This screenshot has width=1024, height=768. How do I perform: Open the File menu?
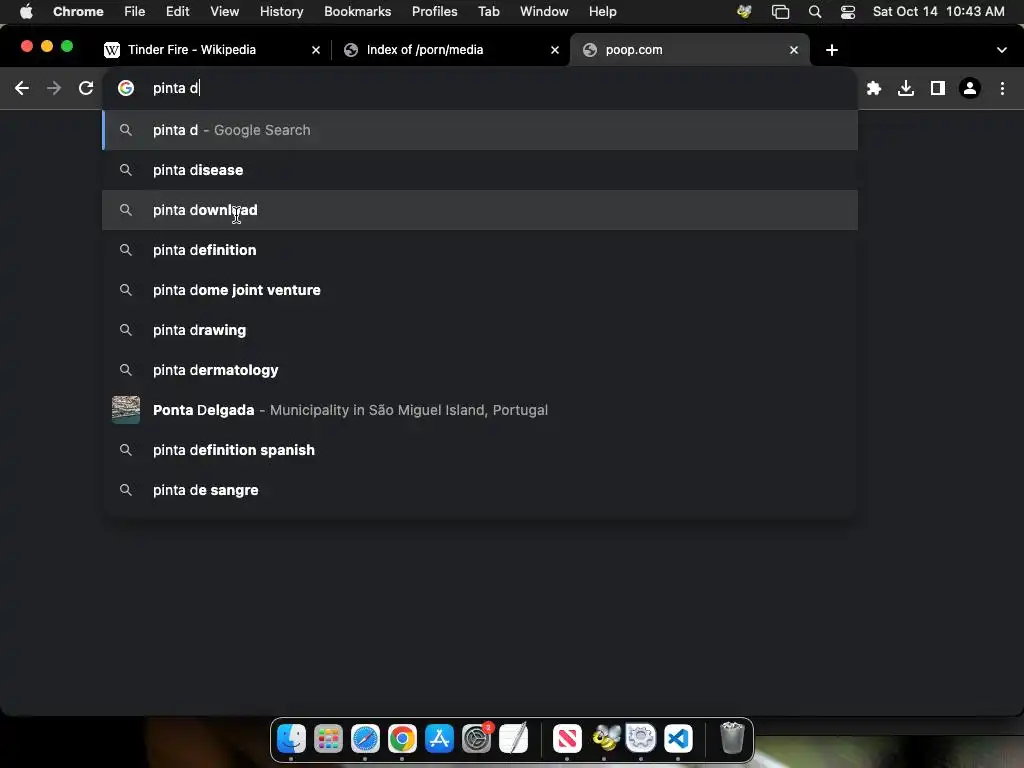pyautogui.click(x=135, y=12)
